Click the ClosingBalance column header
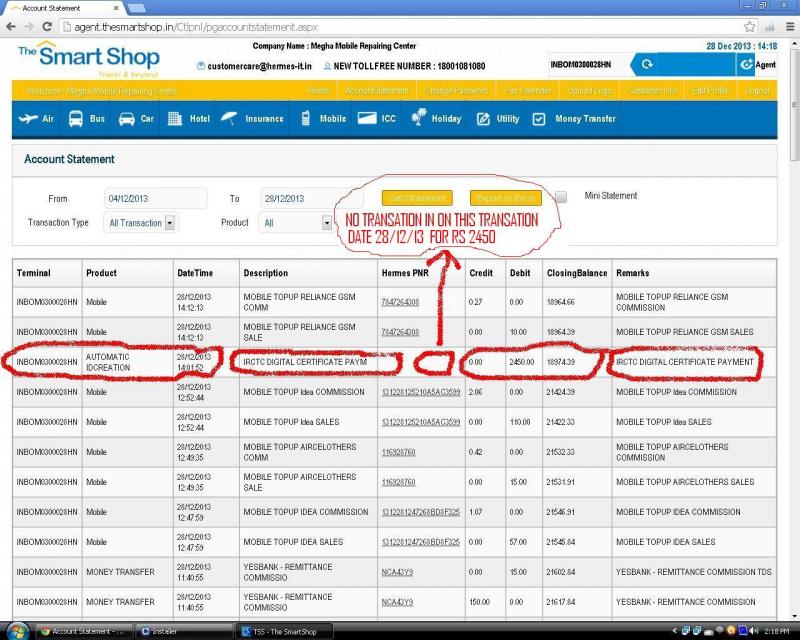This screenshot has width=800, height=640. (x=577, y=273)
